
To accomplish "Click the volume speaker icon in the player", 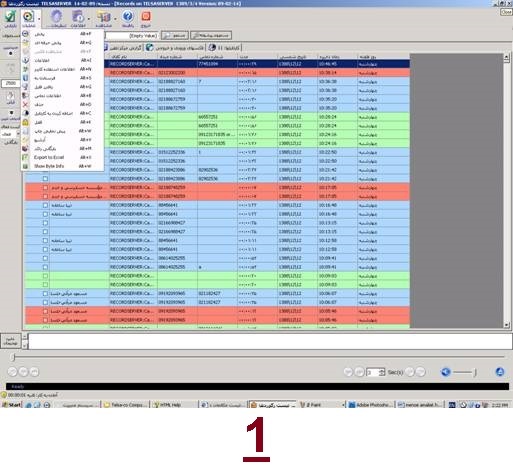I will (x=446, y=372).
